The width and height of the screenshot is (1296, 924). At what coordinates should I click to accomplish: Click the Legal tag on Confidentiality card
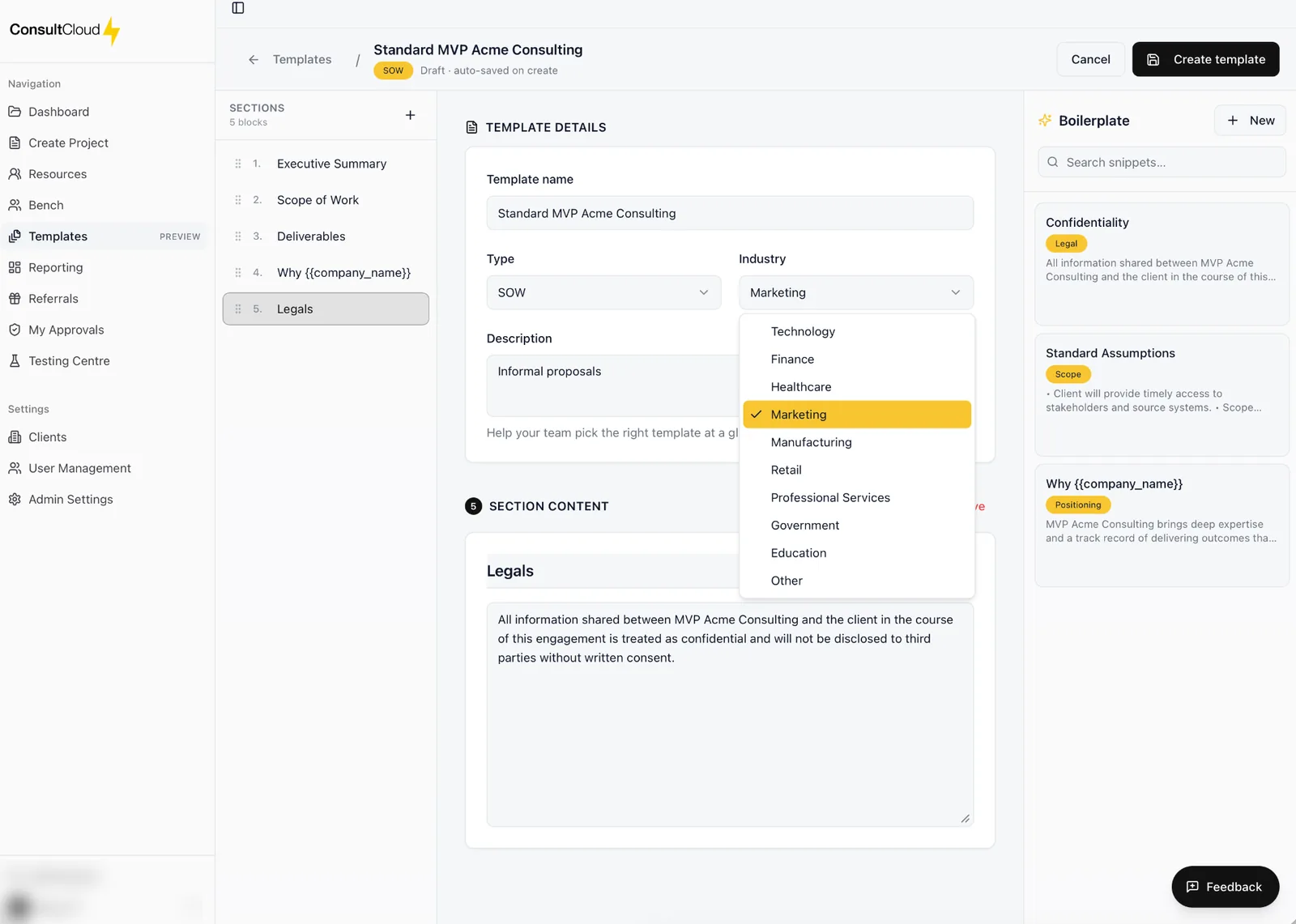(1066, 244)
